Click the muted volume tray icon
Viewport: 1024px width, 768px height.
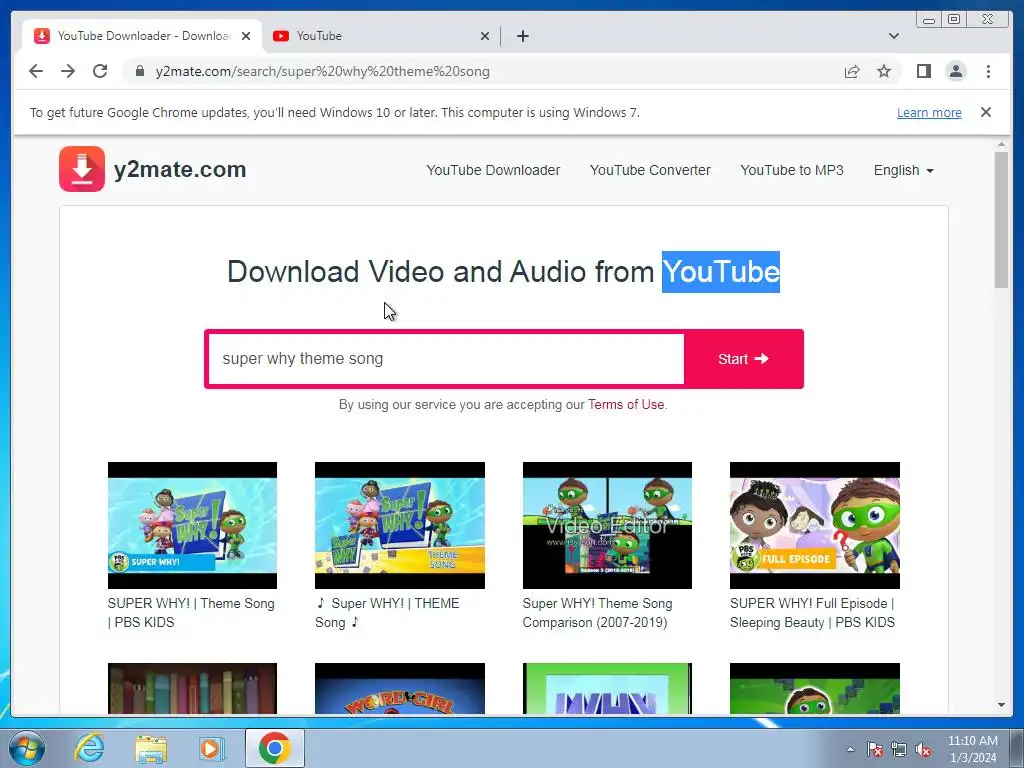tap(923, 749)
